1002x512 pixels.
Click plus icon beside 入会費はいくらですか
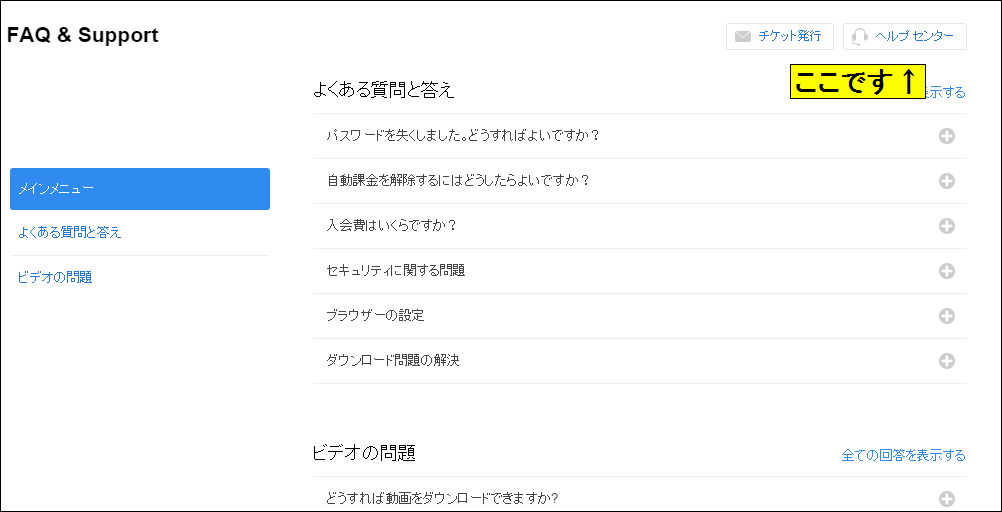pos(946,226)
